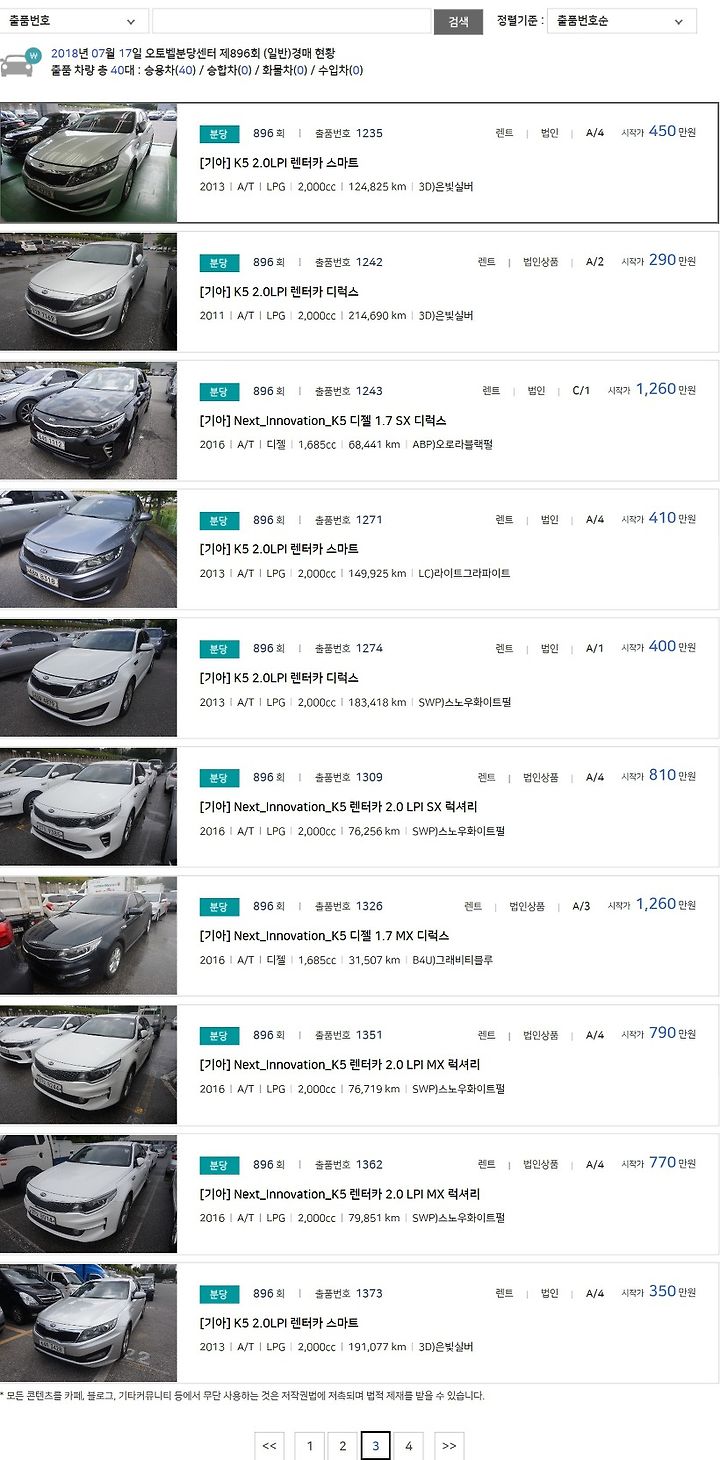Go to previous pages with << arrow
This screenshot has height=1460, width=720.
[x=269, y=1446]
